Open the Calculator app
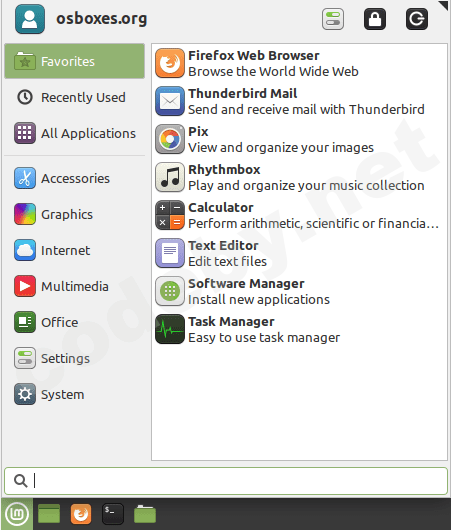Screen dimensions: 451x530 [299, 215]
